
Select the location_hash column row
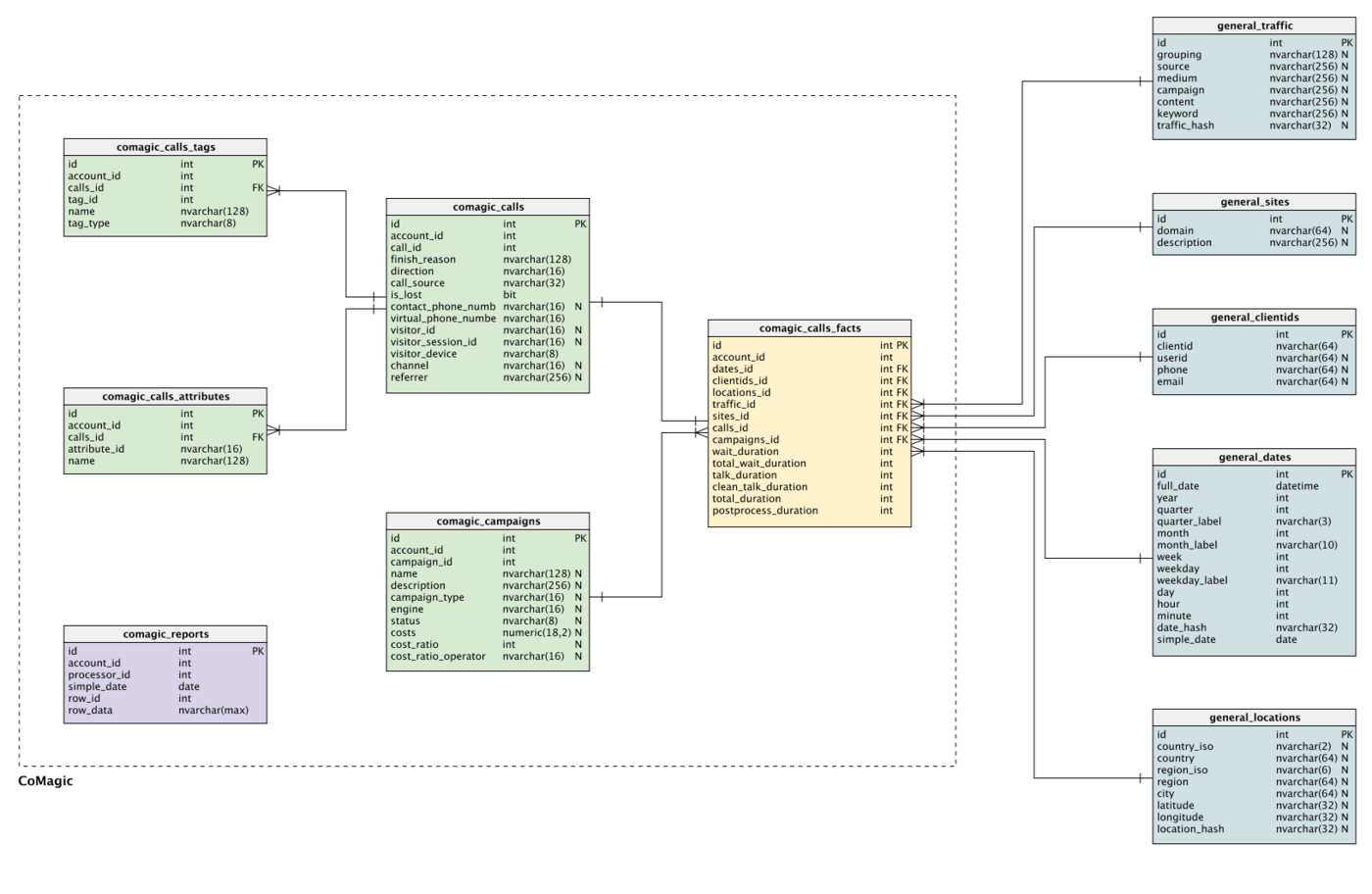point(1254,829)
